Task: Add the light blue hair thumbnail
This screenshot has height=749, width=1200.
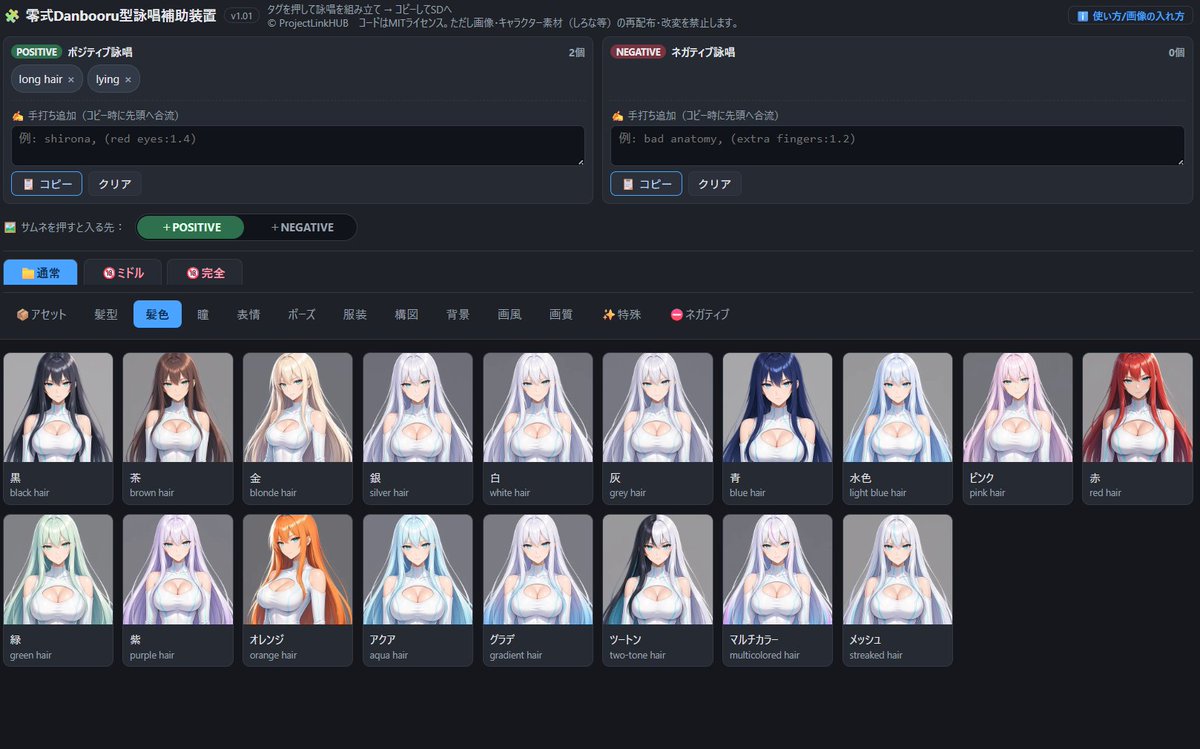Action: (x=898, y=428)
